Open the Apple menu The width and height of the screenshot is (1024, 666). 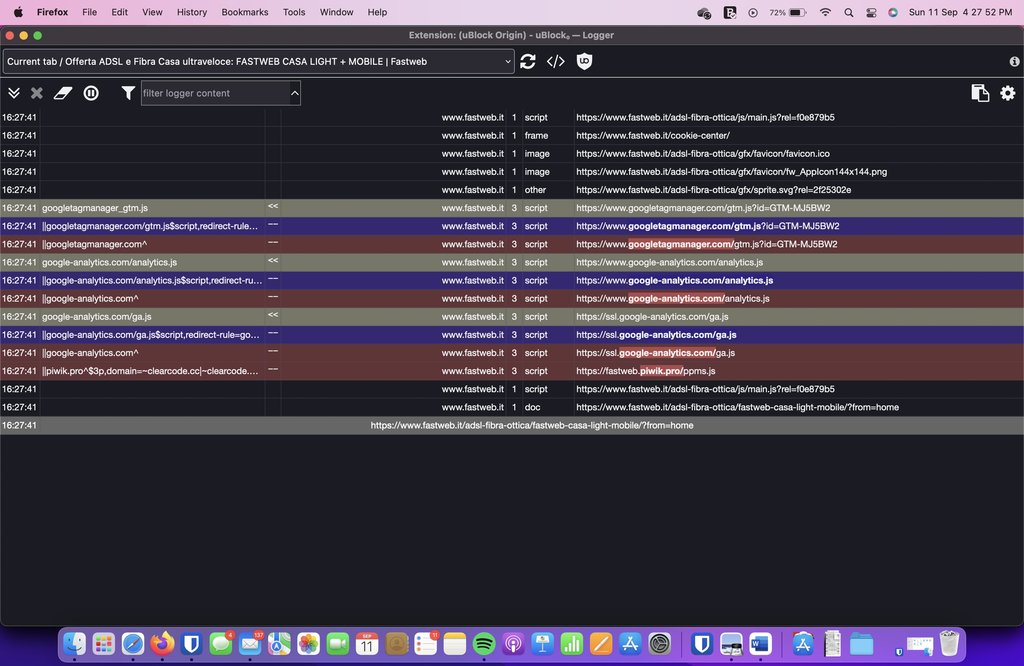tap(18, 12)
